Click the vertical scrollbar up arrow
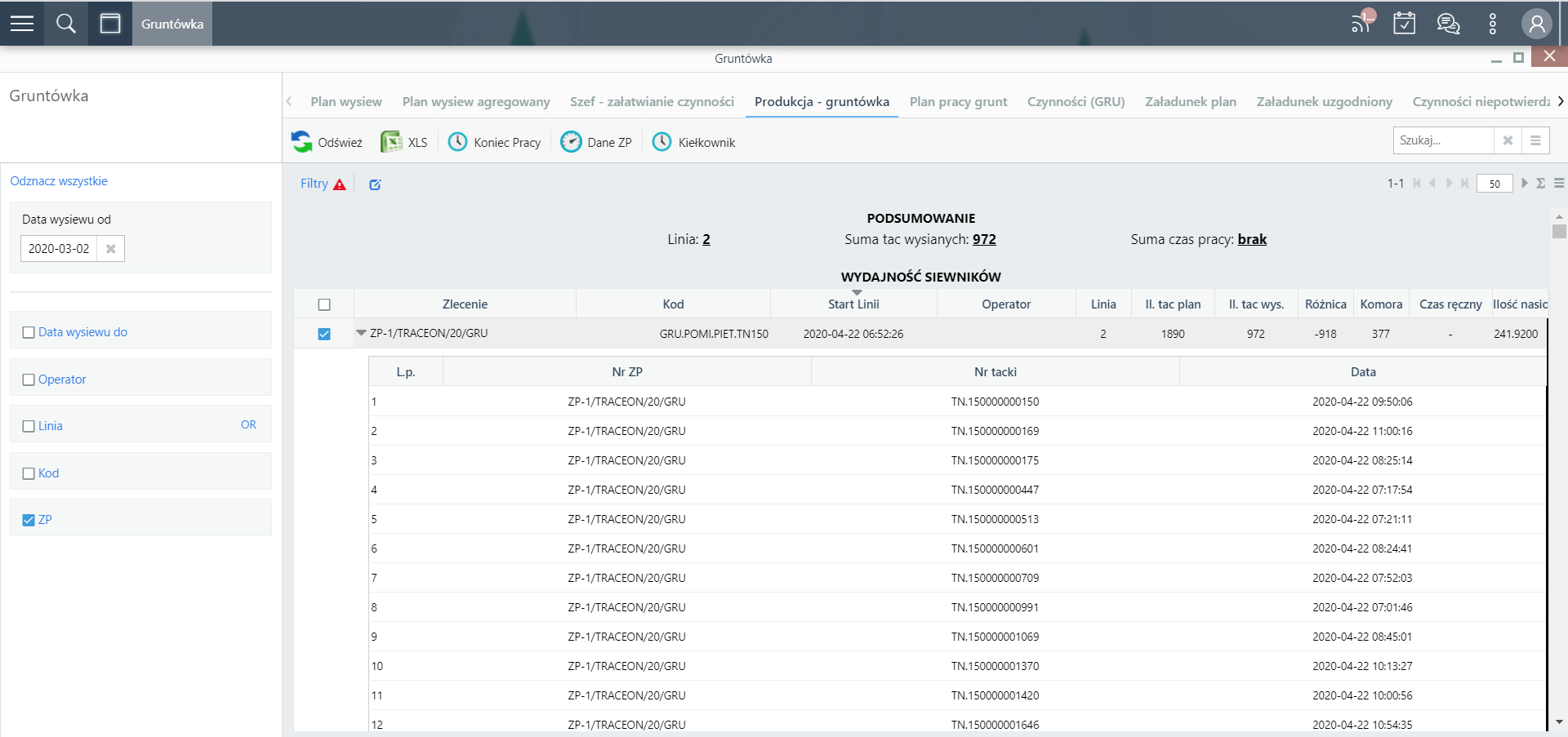The height and width of the screenshot is (737, 1568). (1559, 216)
